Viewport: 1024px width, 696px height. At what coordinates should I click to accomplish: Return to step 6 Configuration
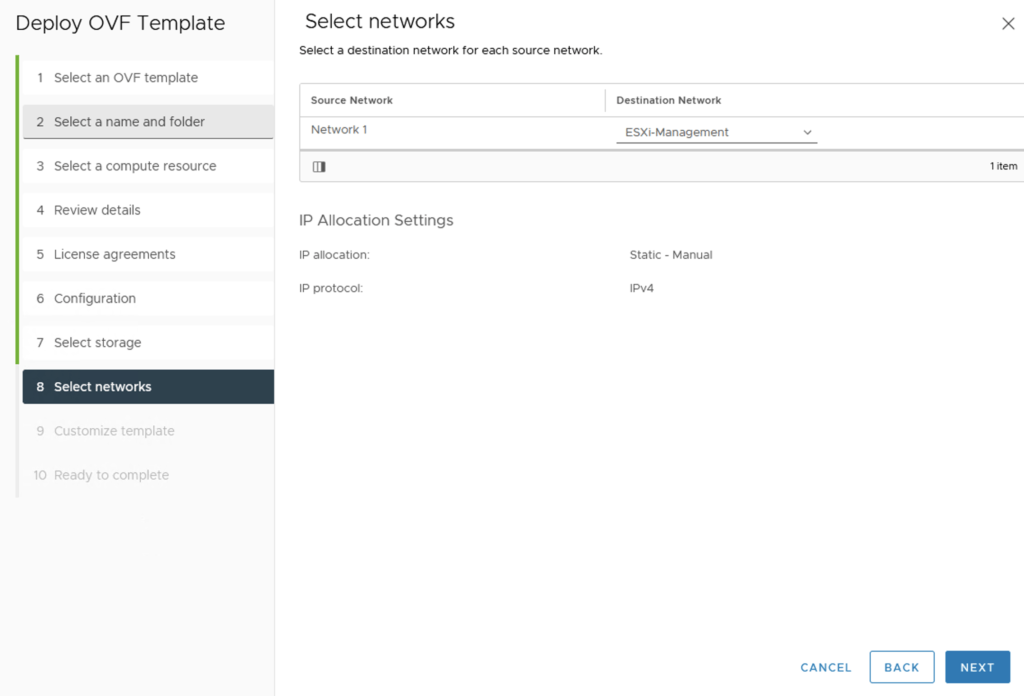pos(95,298)
